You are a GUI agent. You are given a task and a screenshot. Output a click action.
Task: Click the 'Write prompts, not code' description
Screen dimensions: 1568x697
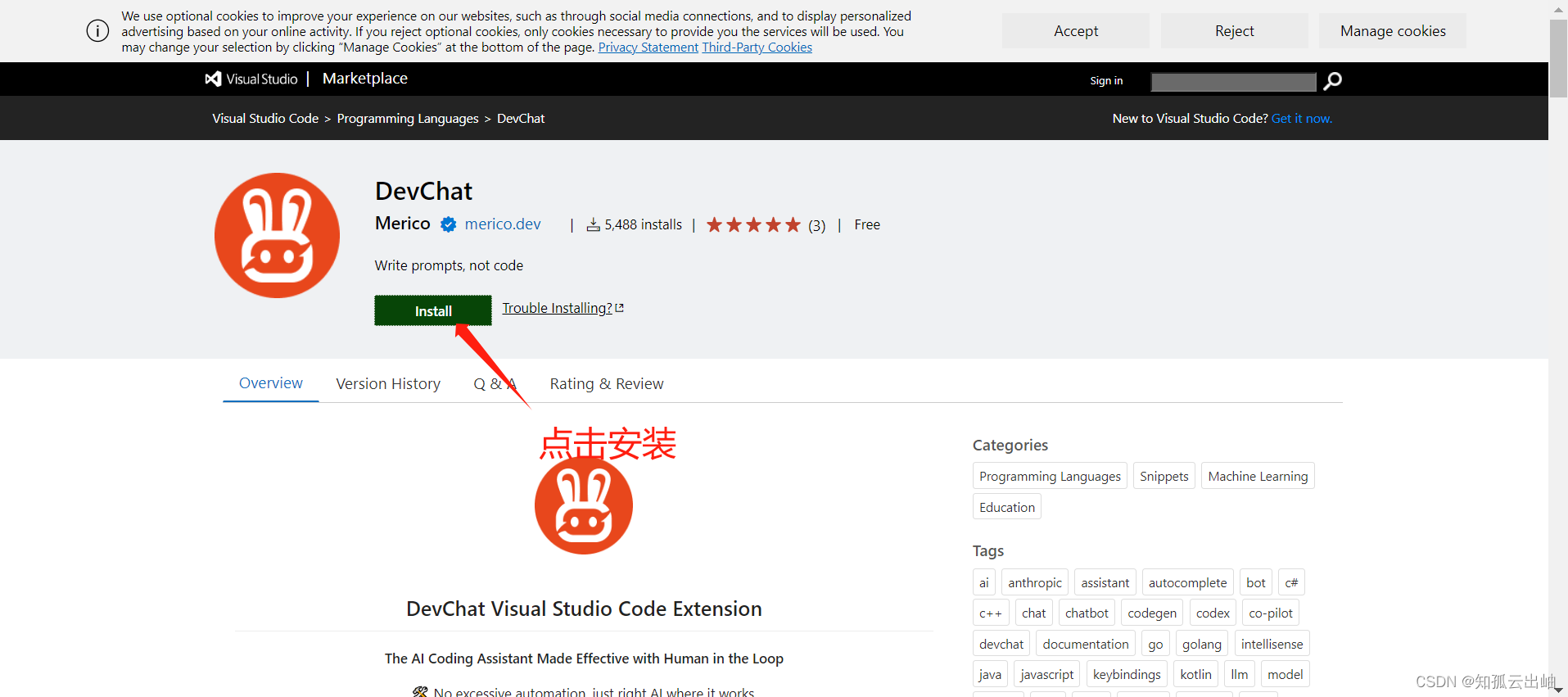pos(449,265)
